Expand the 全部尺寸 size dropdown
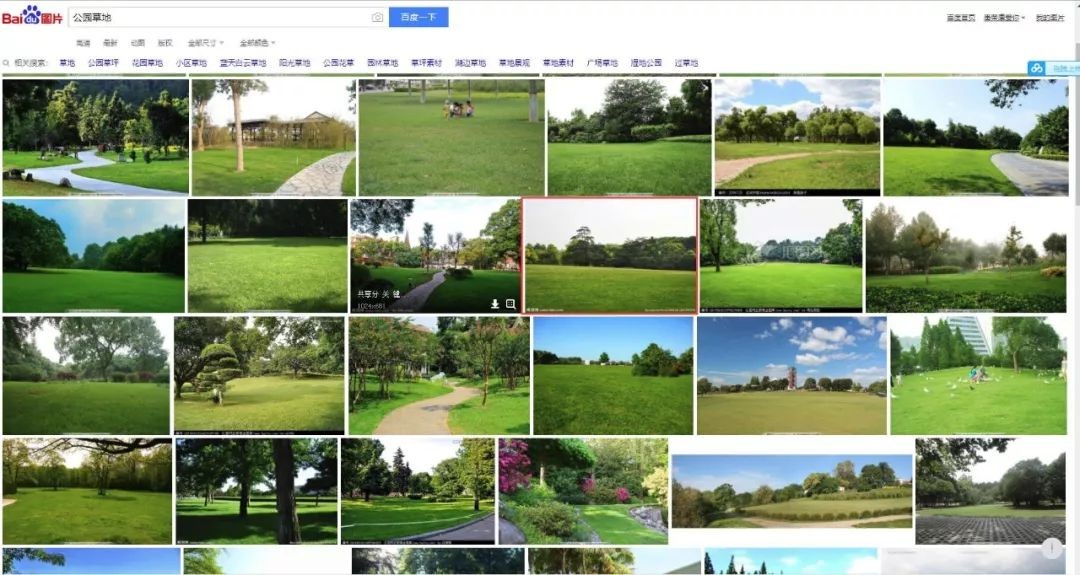 click(206, 43)
